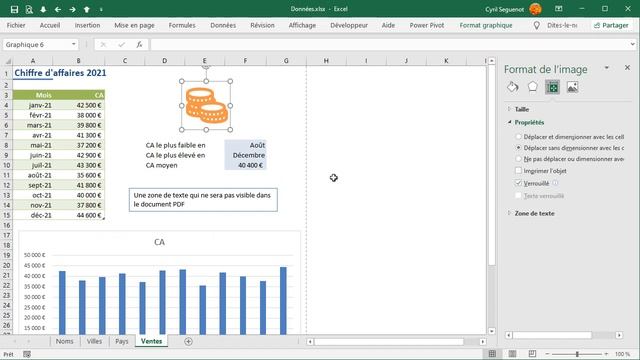Click the insert function fx icon
The width and height of the screenshot is (640, 360).
pos(139,44)
